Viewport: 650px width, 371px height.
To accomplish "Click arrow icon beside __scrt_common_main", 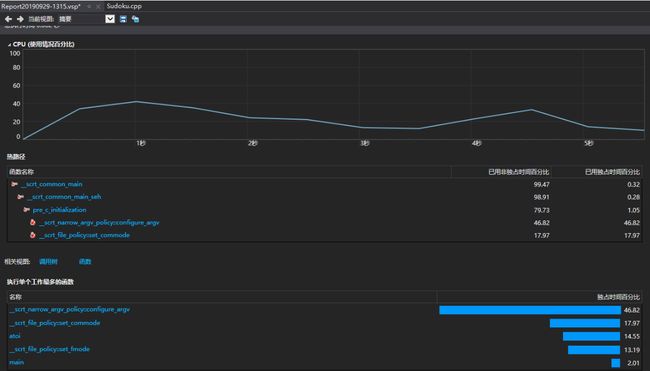I will 15,184.
